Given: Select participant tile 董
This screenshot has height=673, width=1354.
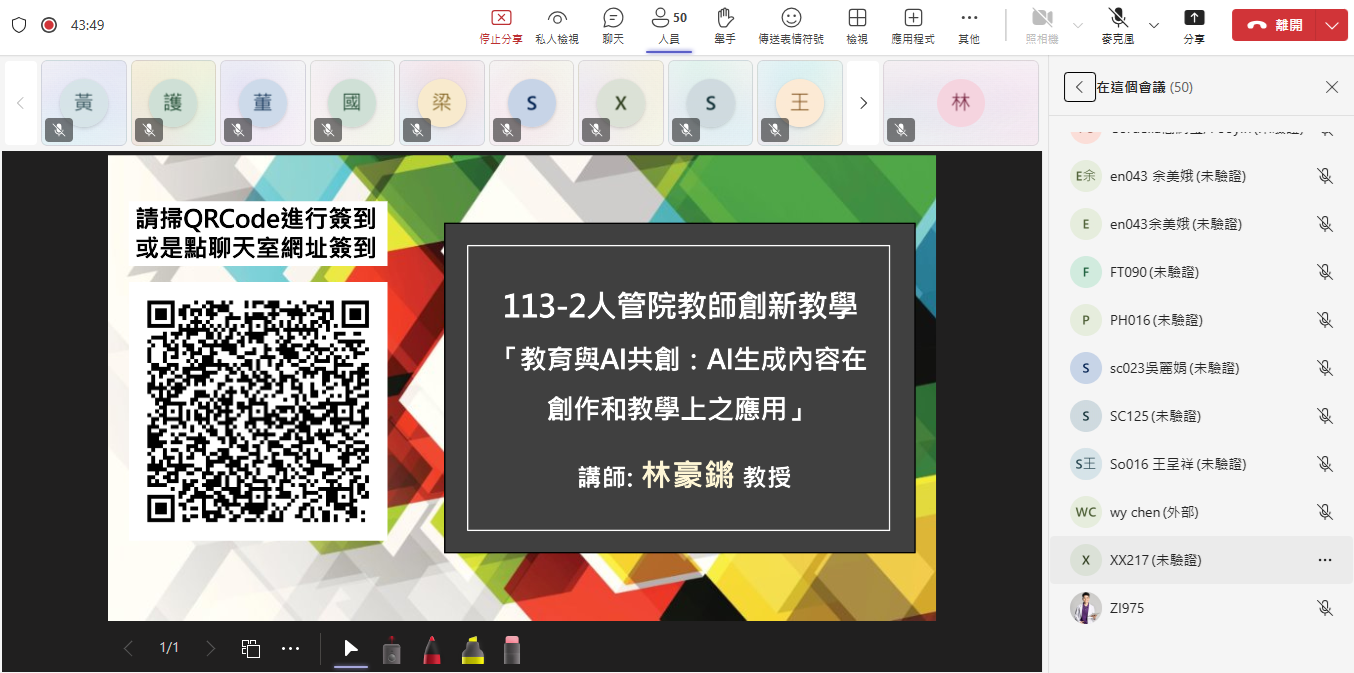Looking at the screenshot, I should [263, 102].
